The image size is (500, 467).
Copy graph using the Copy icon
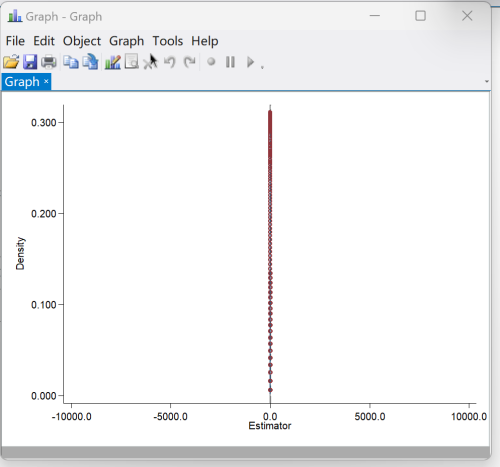pos(71,62)
